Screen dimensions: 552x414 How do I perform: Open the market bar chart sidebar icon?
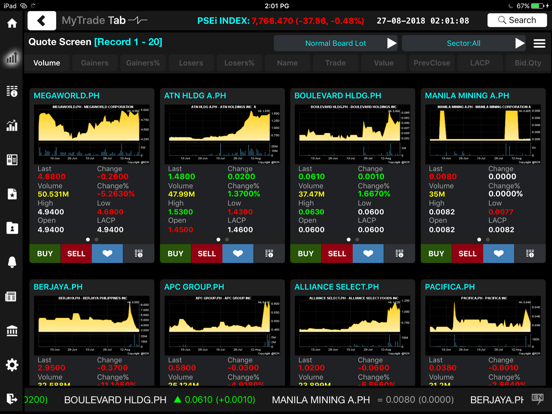(x=12, y=57)
